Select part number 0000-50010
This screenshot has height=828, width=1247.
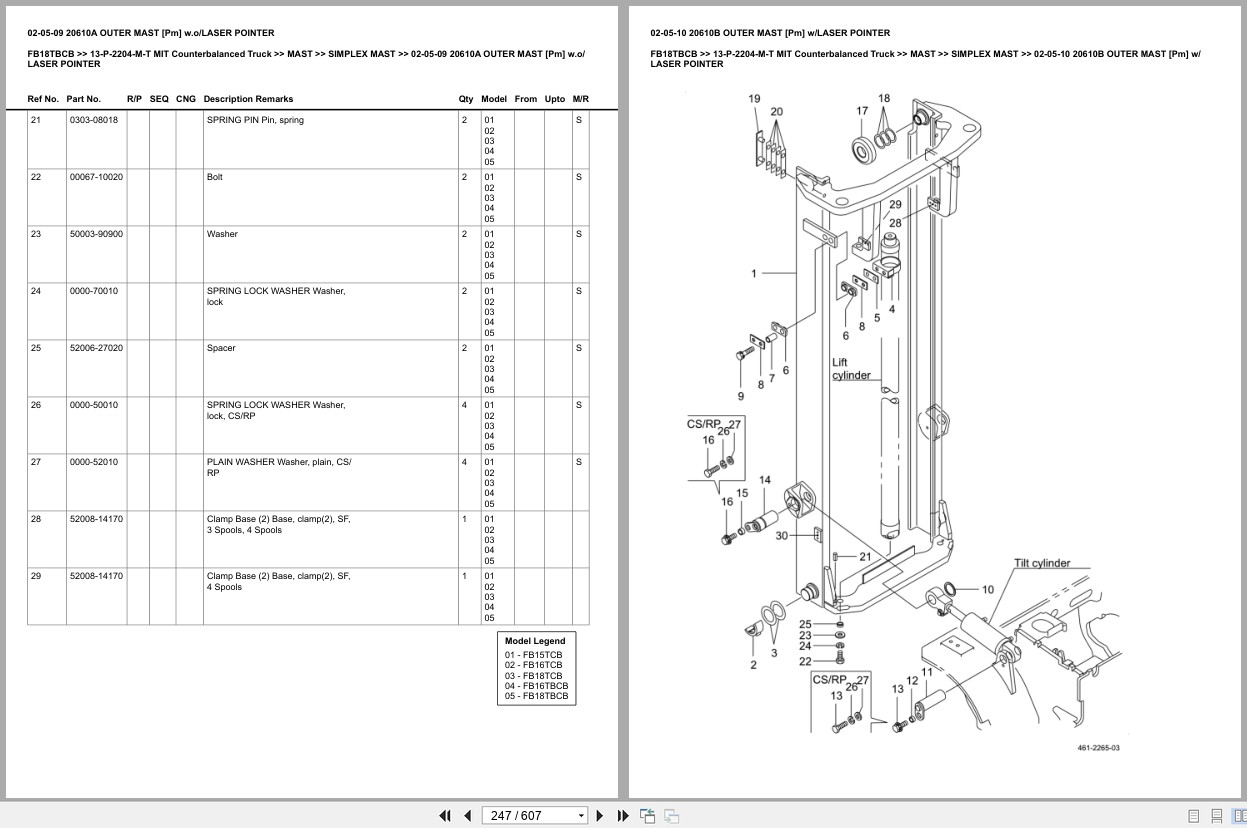pos(93,405)
